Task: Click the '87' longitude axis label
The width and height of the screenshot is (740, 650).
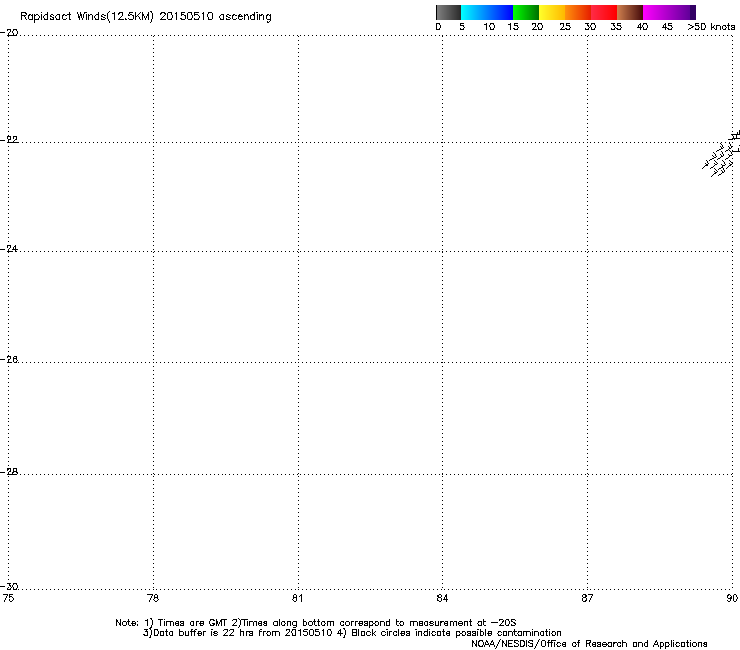Action: click(587, 599)
